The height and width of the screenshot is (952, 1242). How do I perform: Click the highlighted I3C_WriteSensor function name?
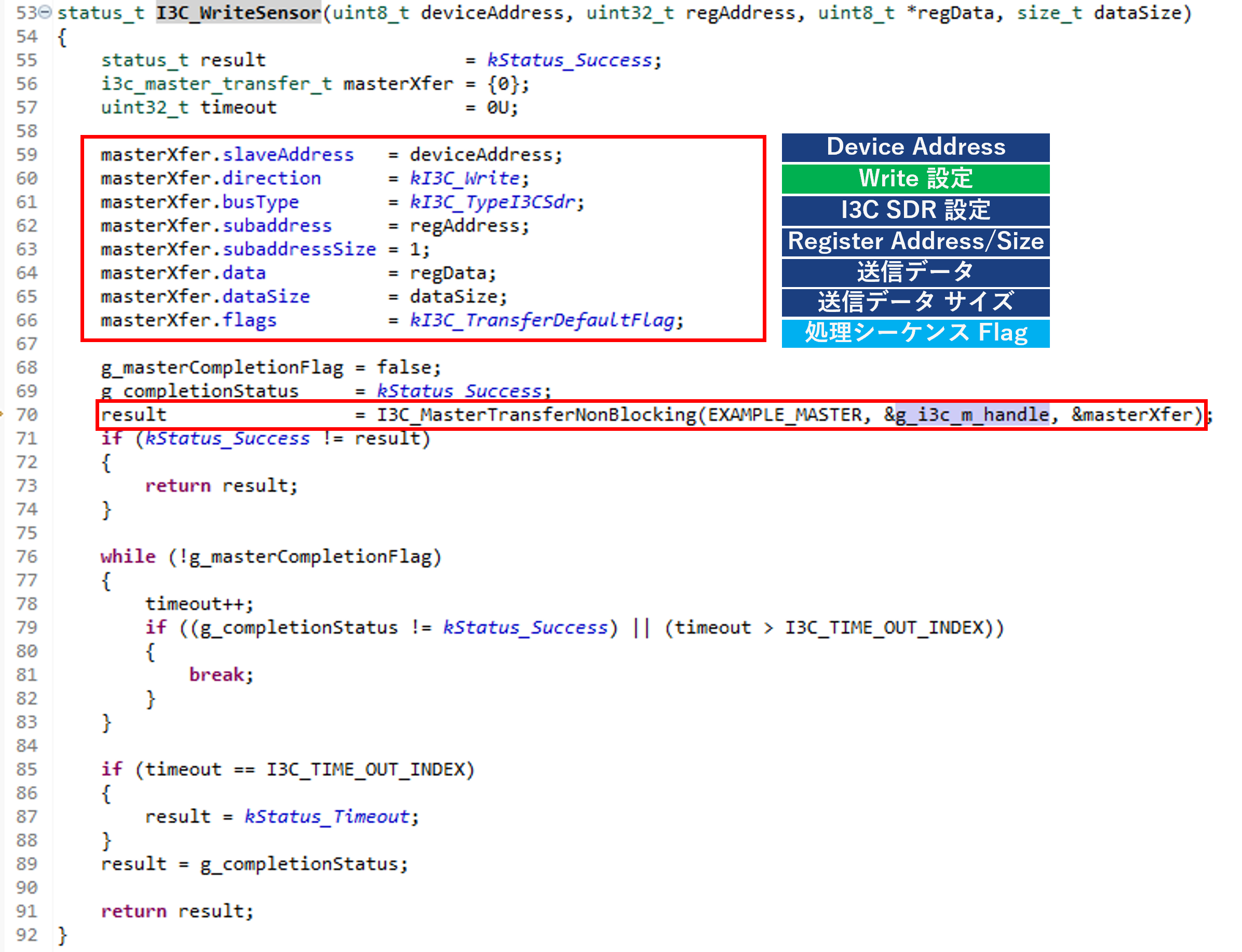pyautogui.click(x=238, y=12)
